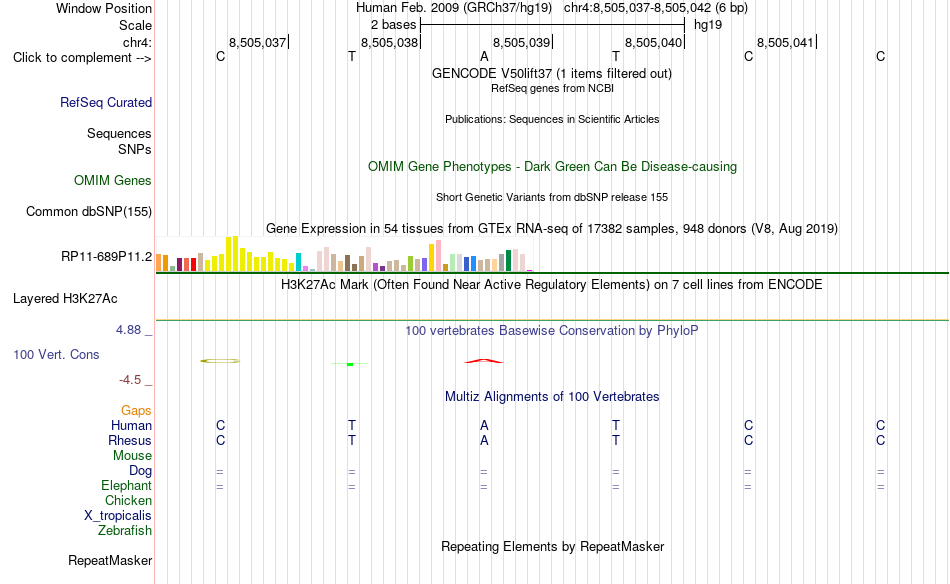Click the Sequences track label
Viewport: 950px width, 584px height.
[x=119, y=133]
